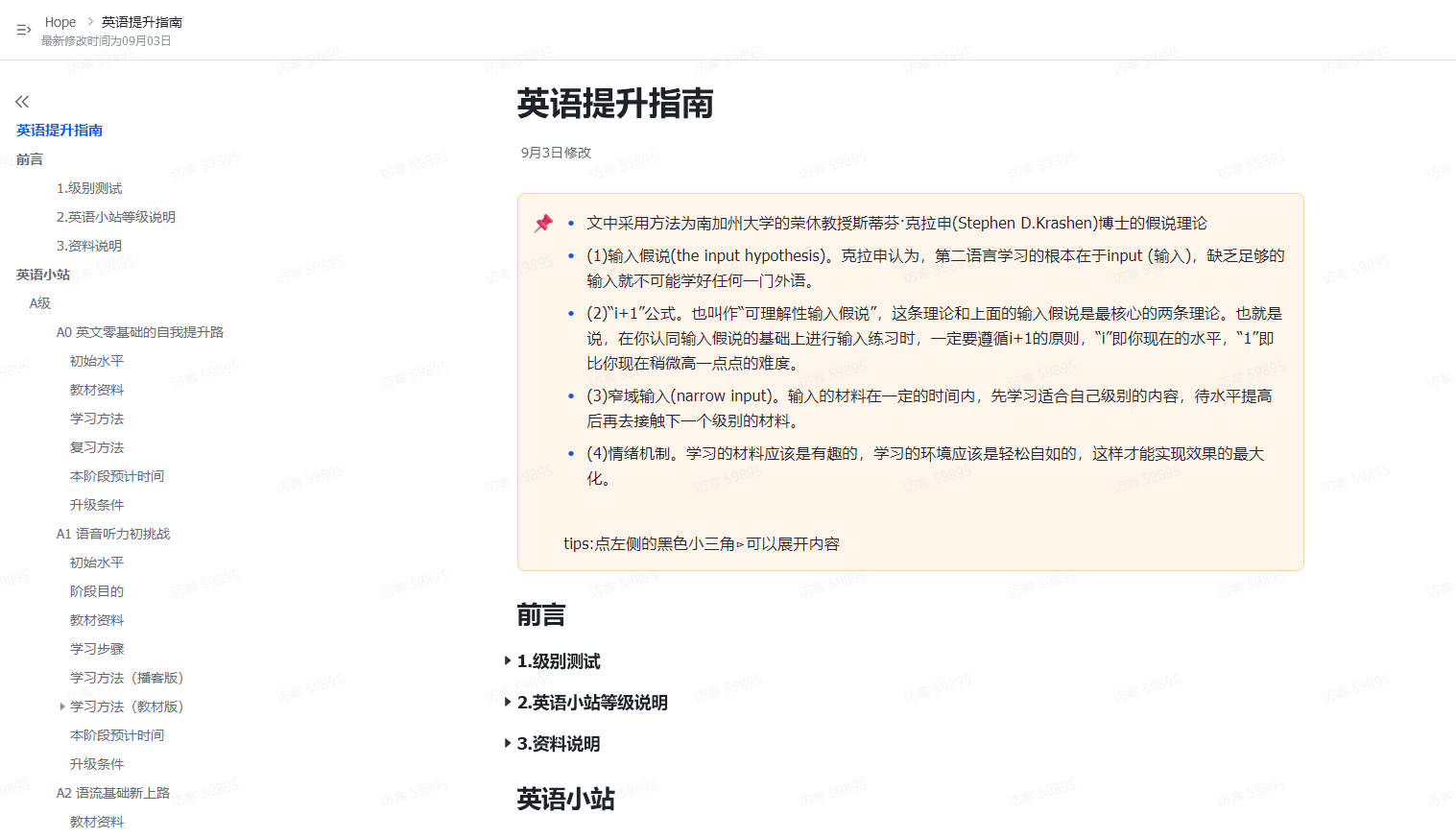Expand the 2.英语小站等级说明 heading triangle
Viewport: 1456px width, 838px height.
click(508, 702)
